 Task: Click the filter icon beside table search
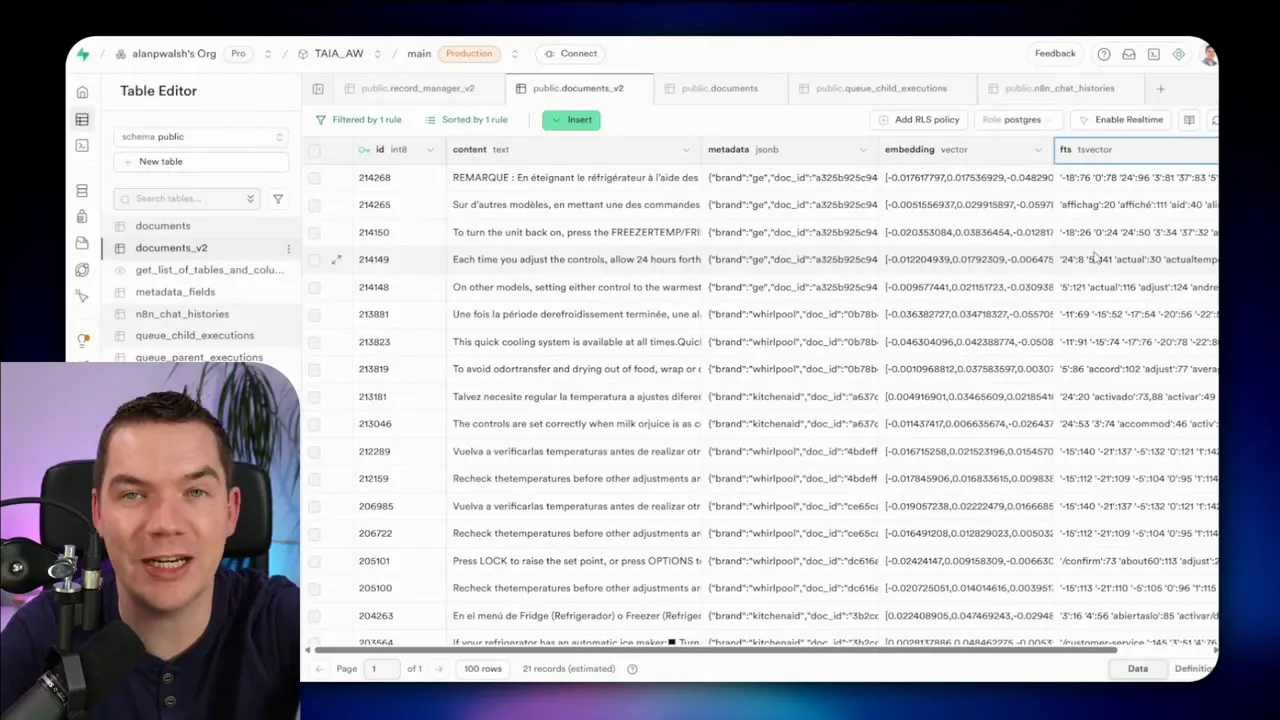[278, 199]
